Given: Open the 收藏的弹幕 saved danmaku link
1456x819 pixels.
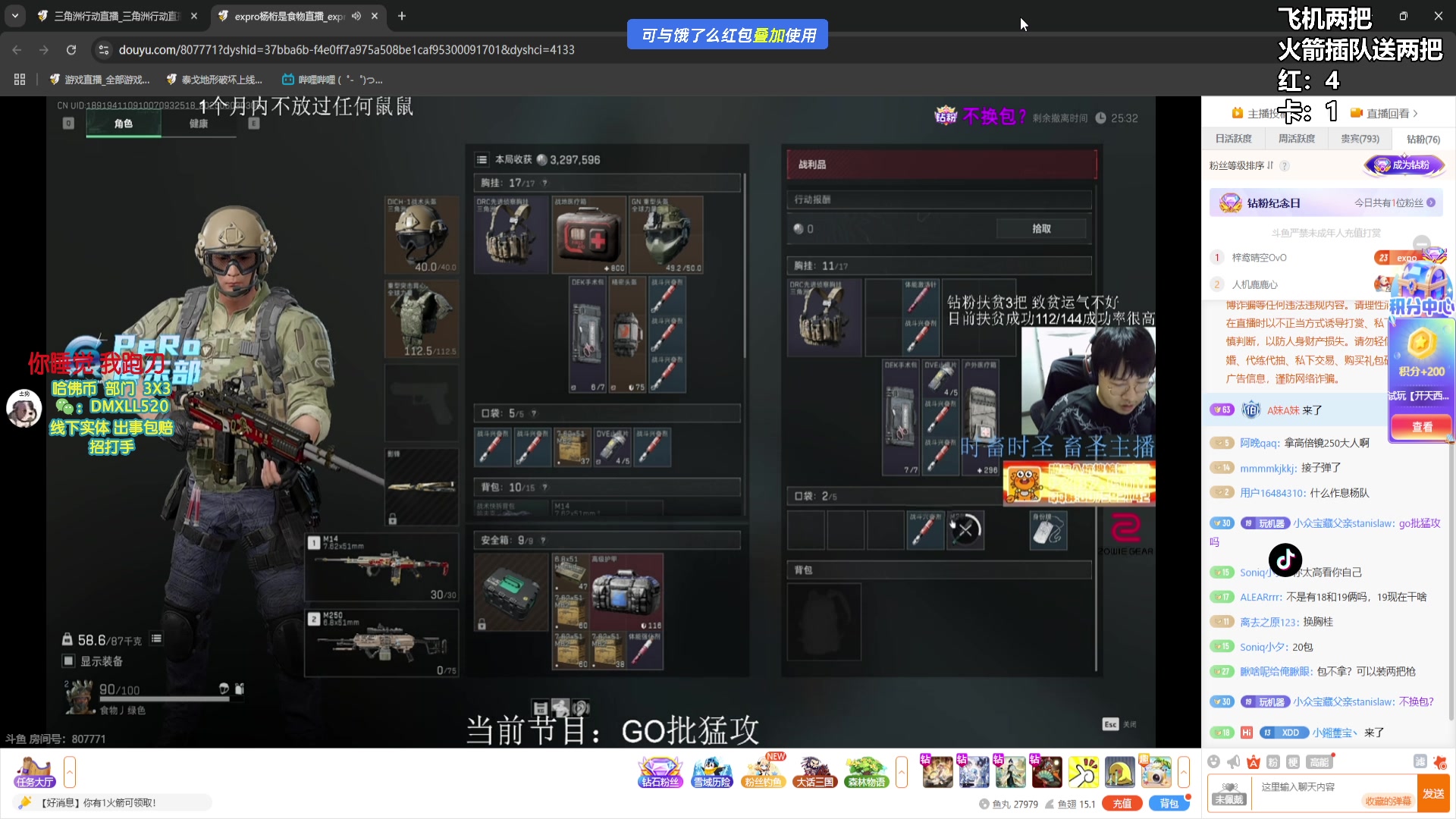Looking at the screenshot, I should [1389, 801].
